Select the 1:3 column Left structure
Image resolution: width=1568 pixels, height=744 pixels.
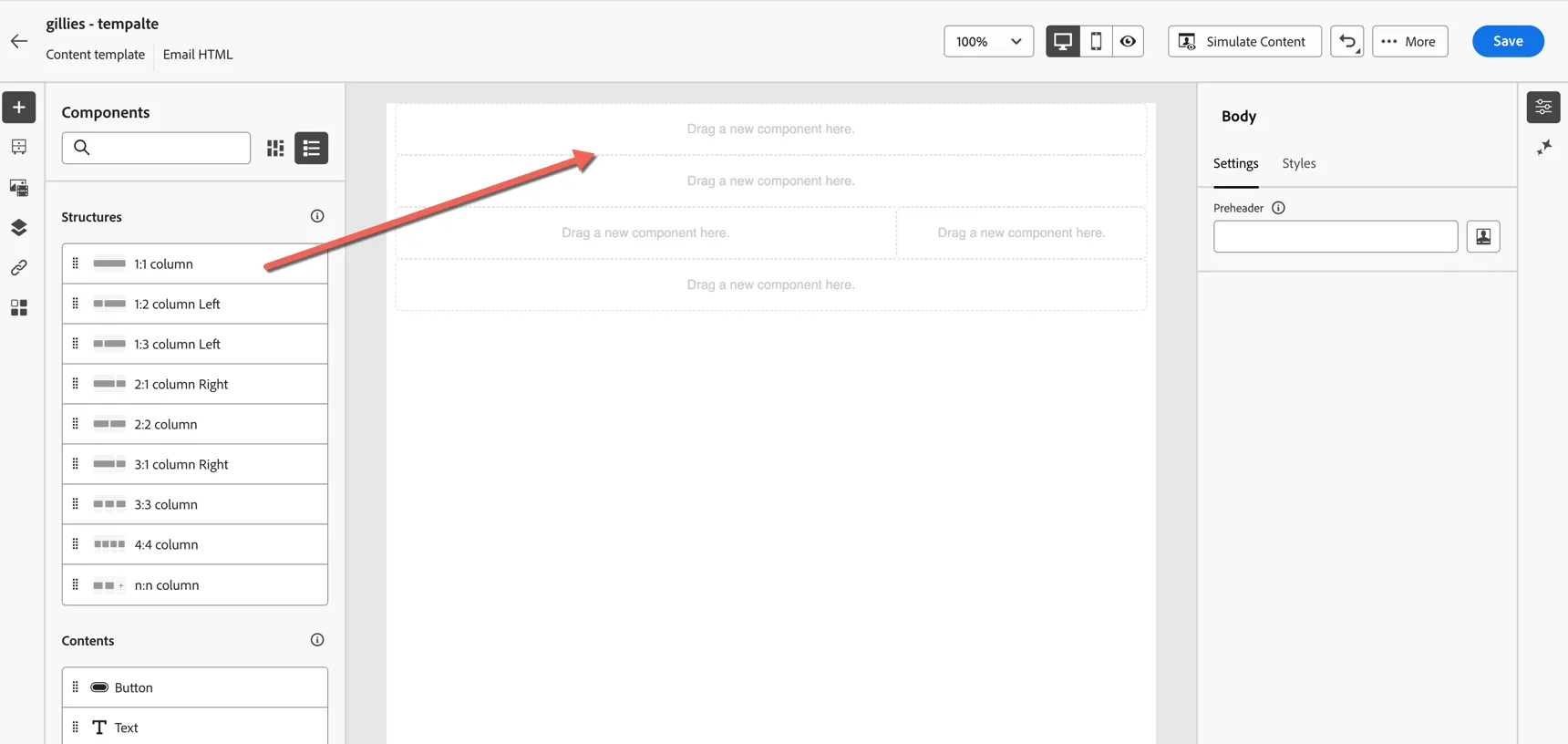pos(195,345)
